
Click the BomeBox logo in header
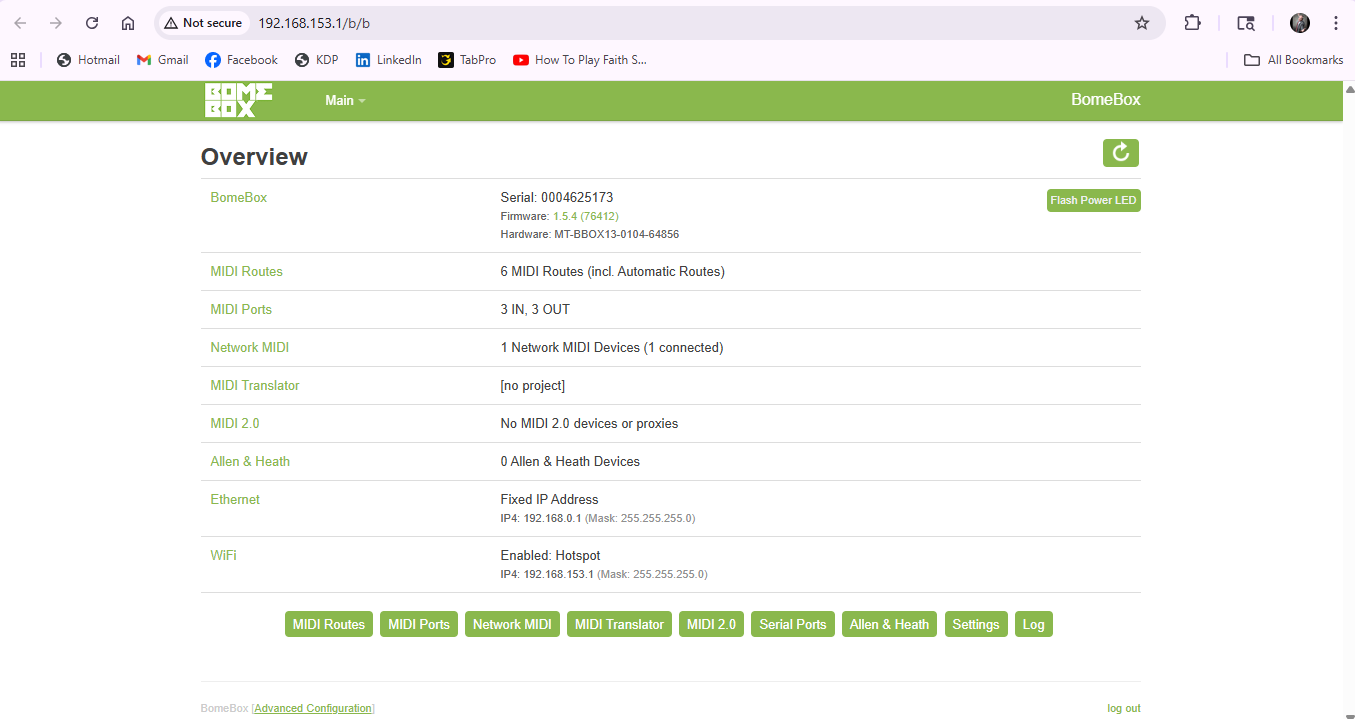[238, 100]
